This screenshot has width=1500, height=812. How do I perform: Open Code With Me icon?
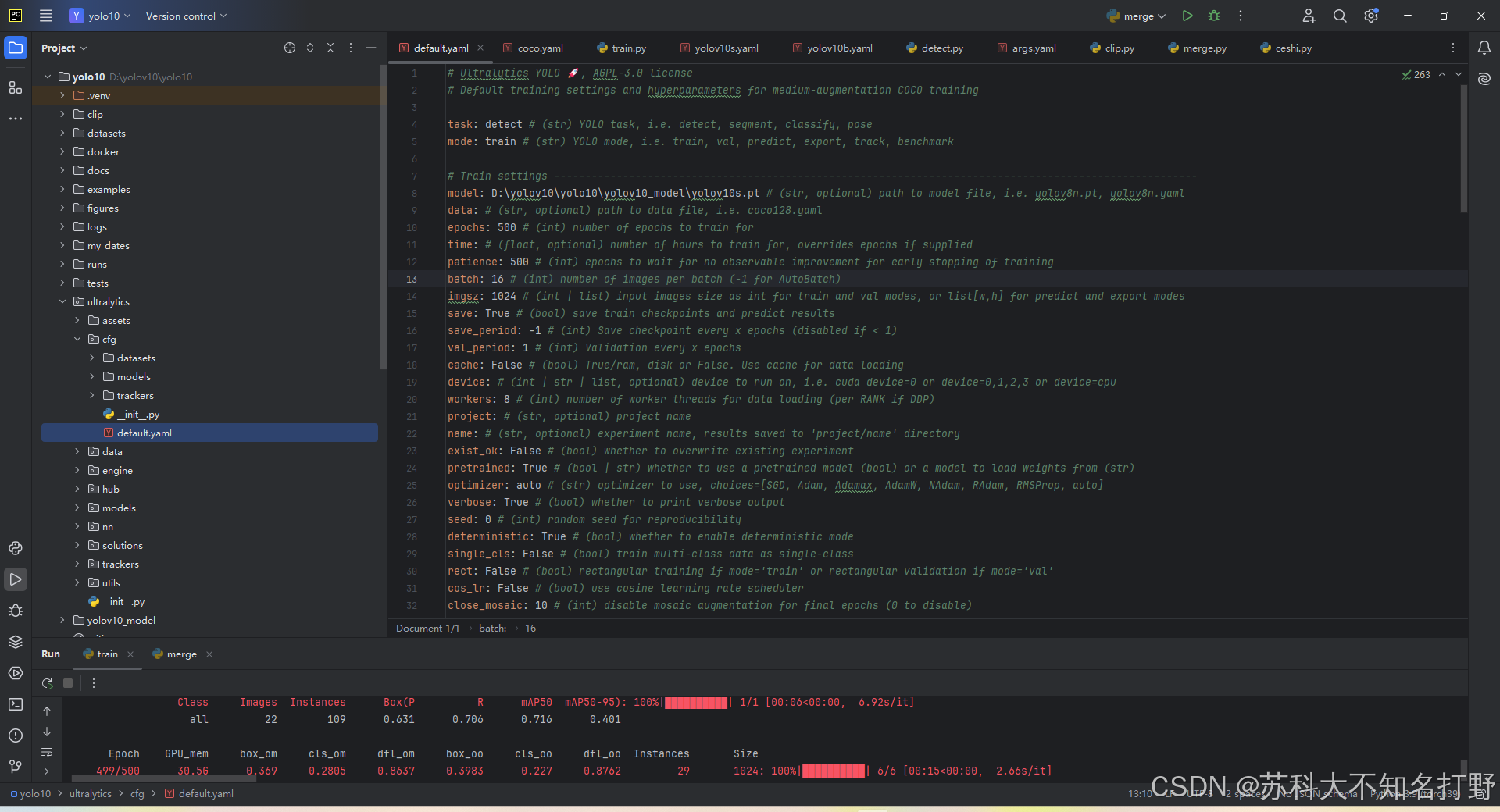1309,16
